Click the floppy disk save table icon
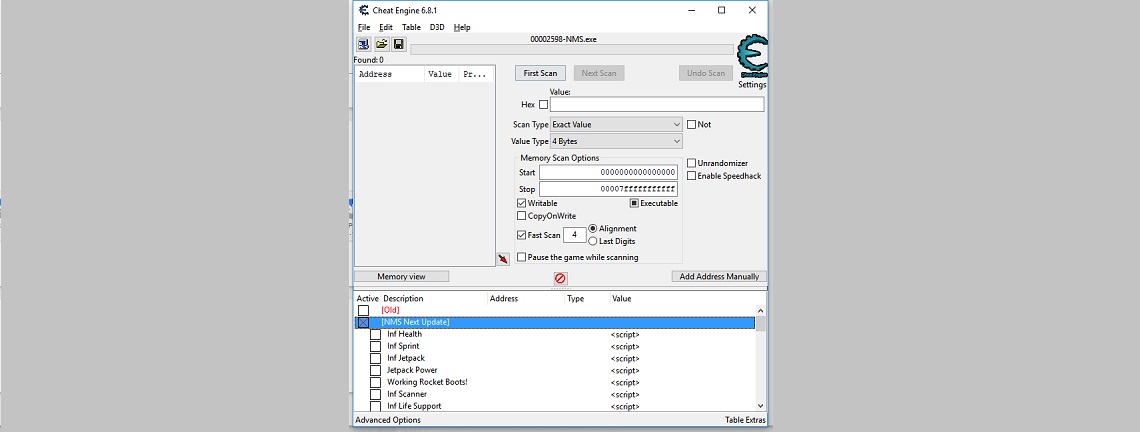The width and height of the screenshot is (1140, 432). tap(398, 44)
